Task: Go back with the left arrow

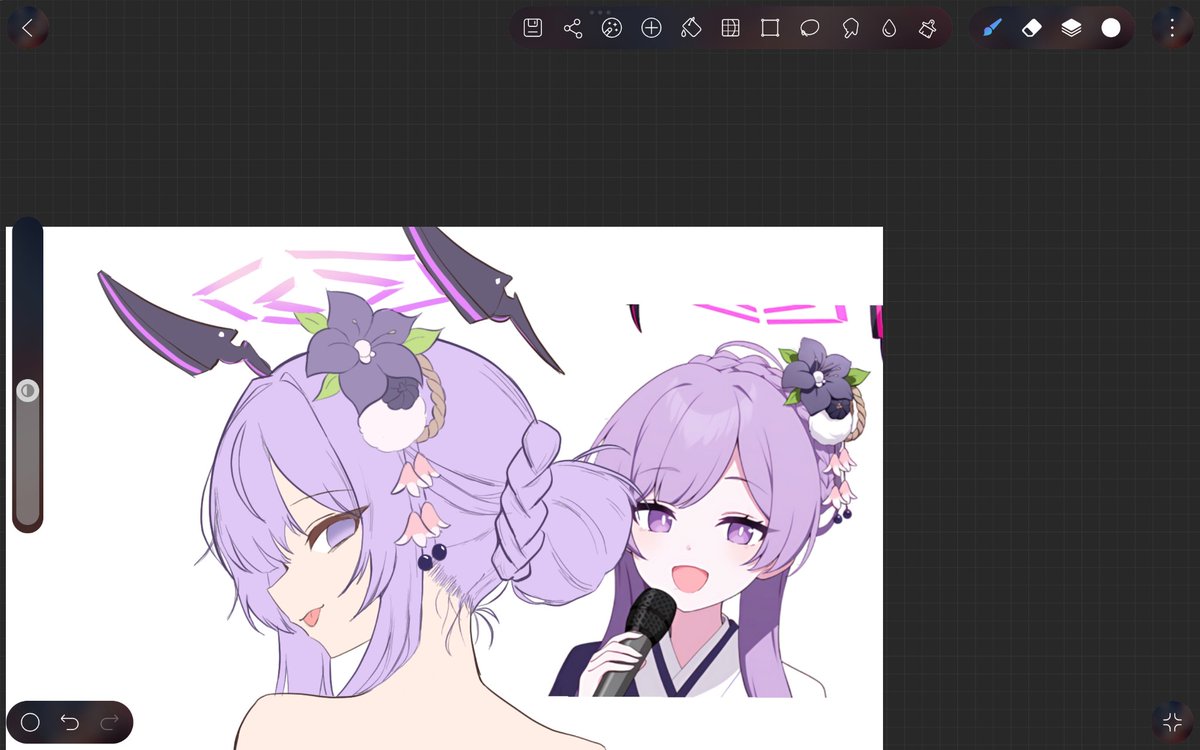Action: pyautogui.click(x=27, y=28)
